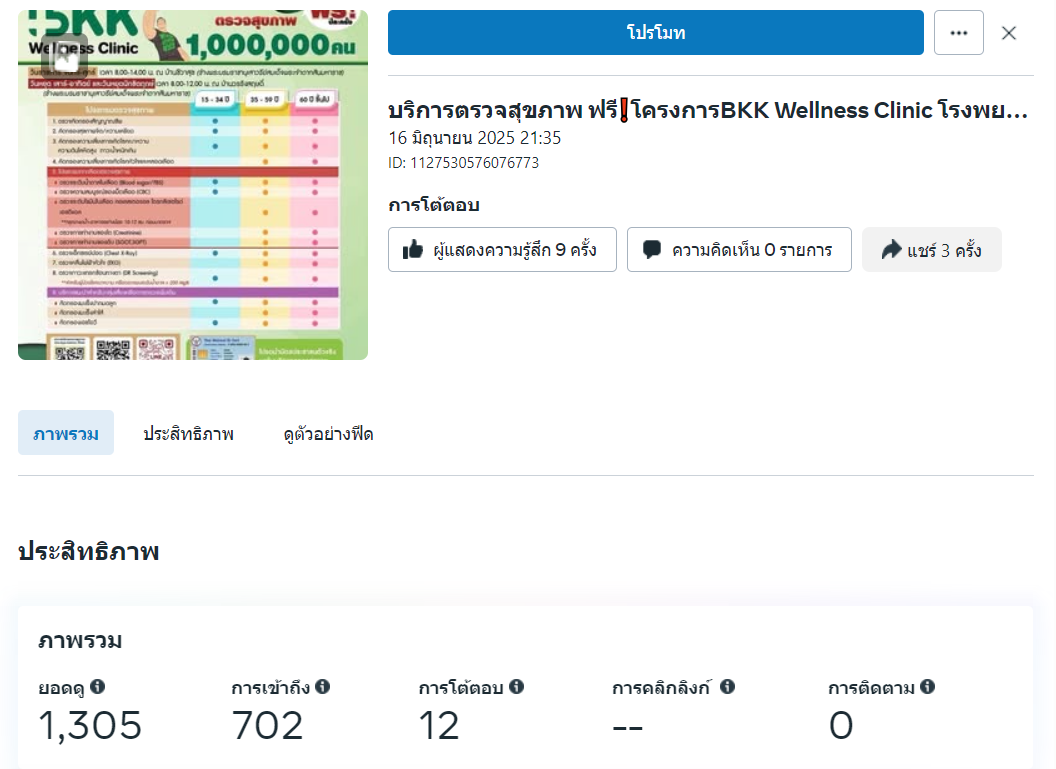Open the three-dot more options menu
The width and height of the screenshot is (1056, 769).
pyautogui.click(x=958, y=32)
